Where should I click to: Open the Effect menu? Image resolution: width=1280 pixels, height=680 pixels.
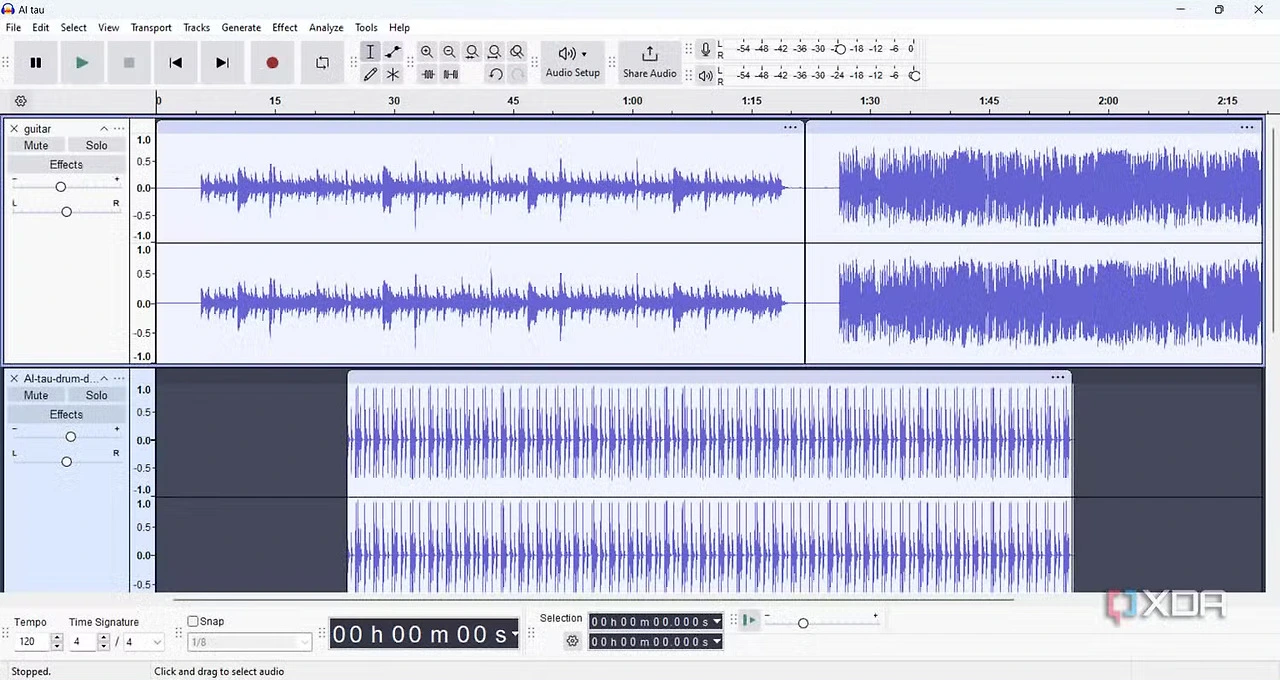[x=285, y=28]
